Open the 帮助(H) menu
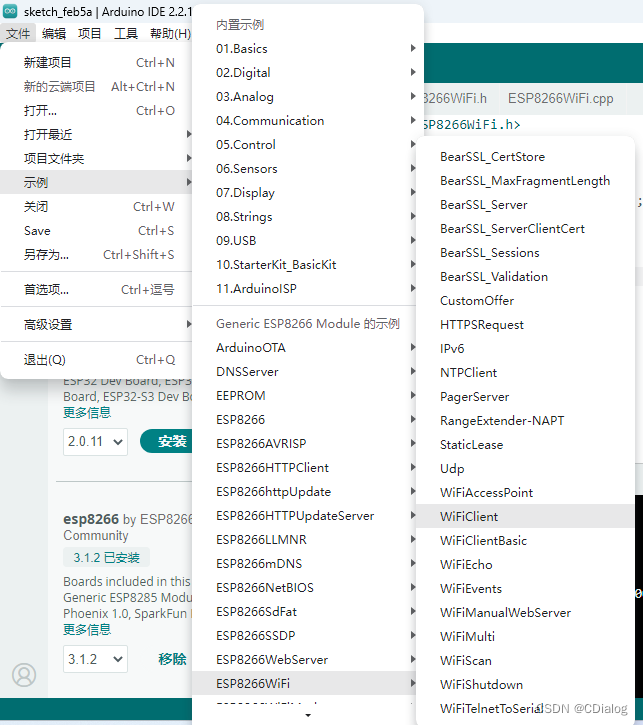Image resolution: width=643 pixels, height=725 pixels. pos(170,33)
